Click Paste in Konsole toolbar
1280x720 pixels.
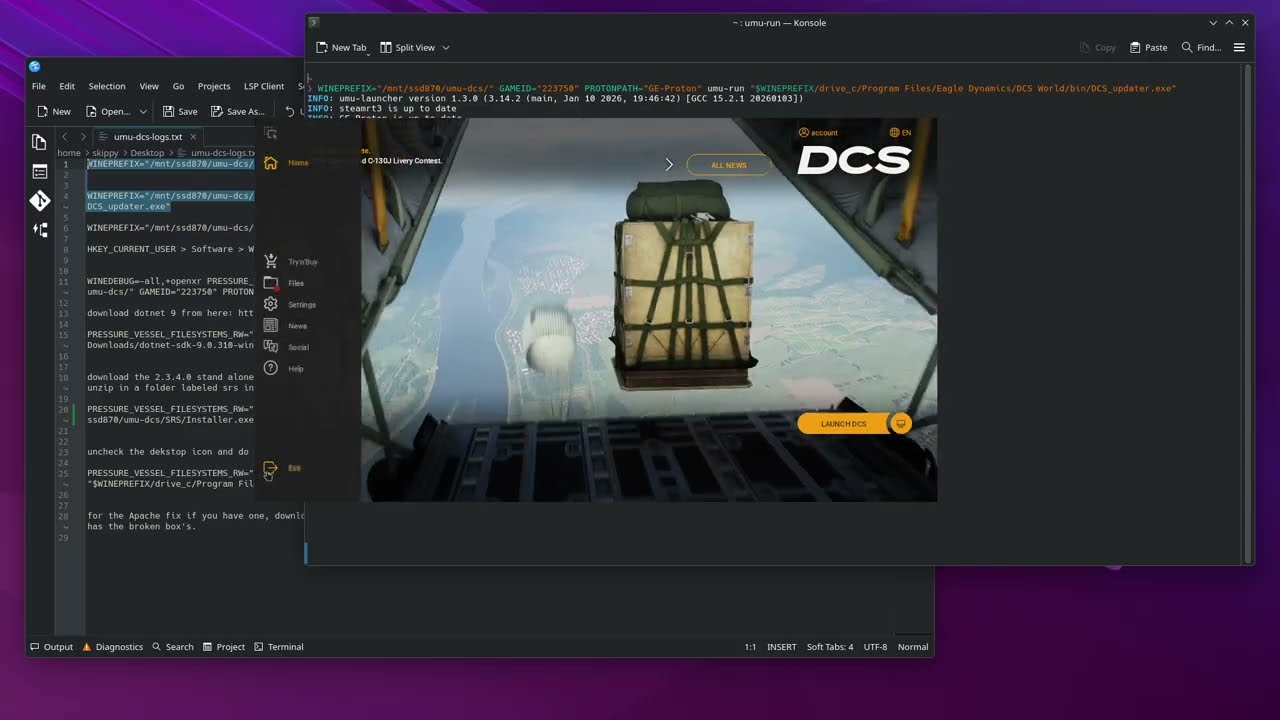click(x=1148, y=47)
